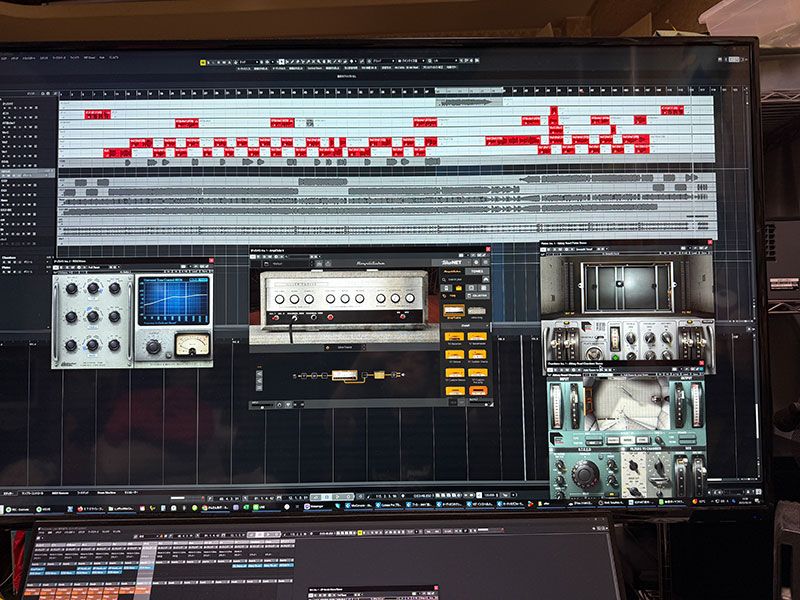Click the first red MIDI clip on top track
This screenshot has width=800, height=600.
pyautogui.click(x=97, y=114)
